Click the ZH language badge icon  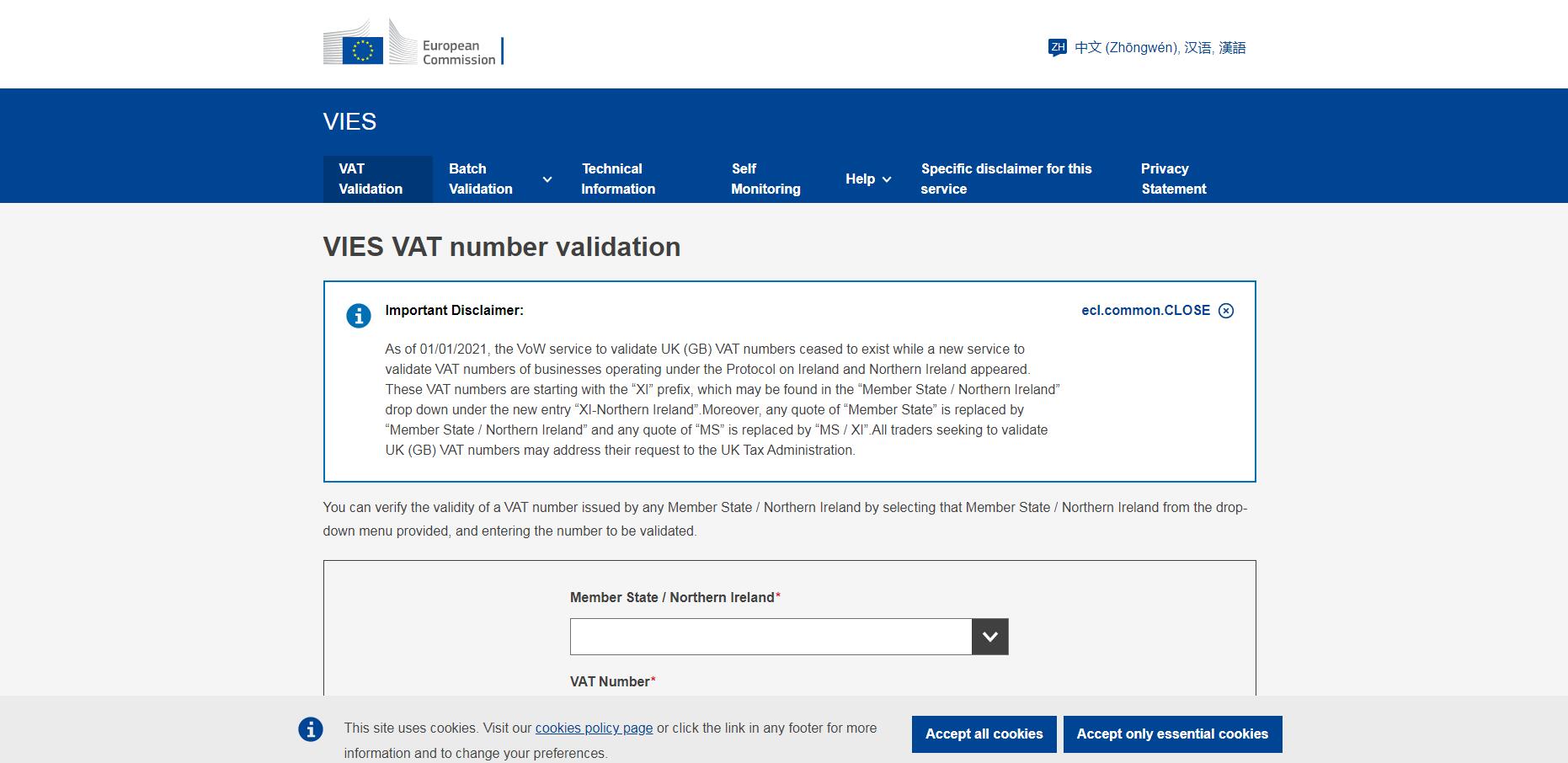[x=1057, y=47]
